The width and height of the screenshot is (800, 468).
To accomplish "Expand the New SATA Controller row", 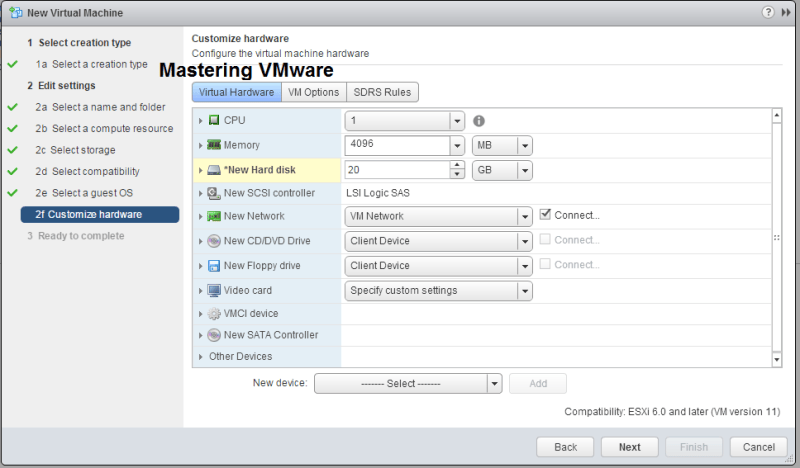I will (x=201, y=336).
